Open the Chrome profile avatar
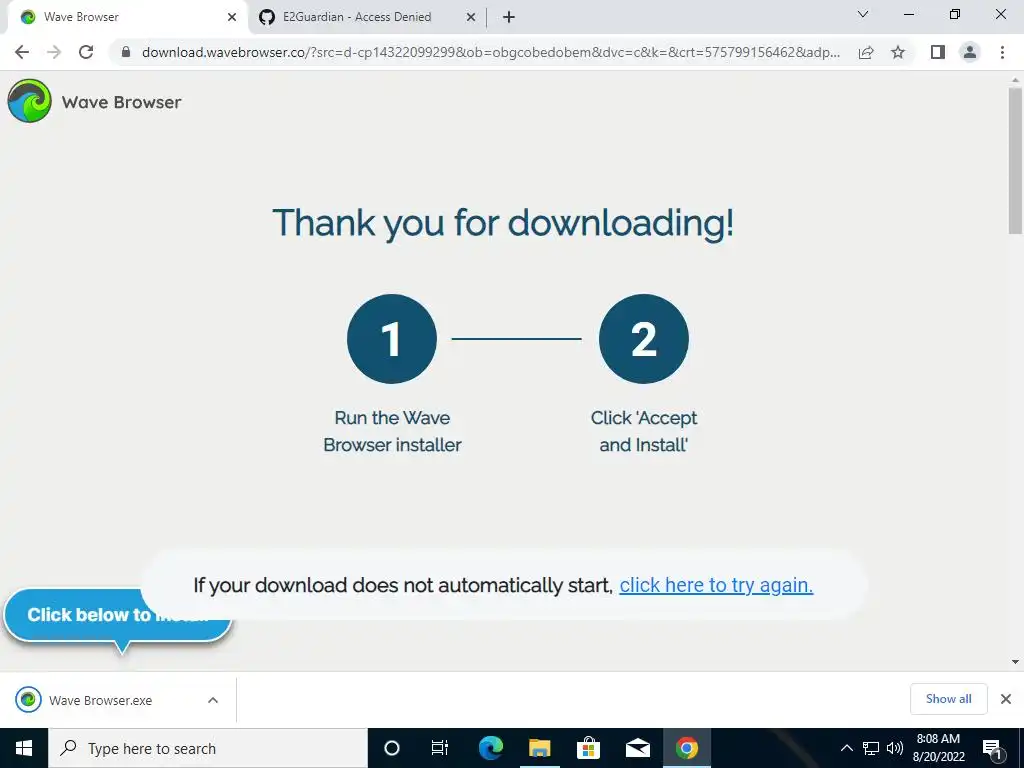This screenshot has width=1024, height=768. (x=970, y=52)
